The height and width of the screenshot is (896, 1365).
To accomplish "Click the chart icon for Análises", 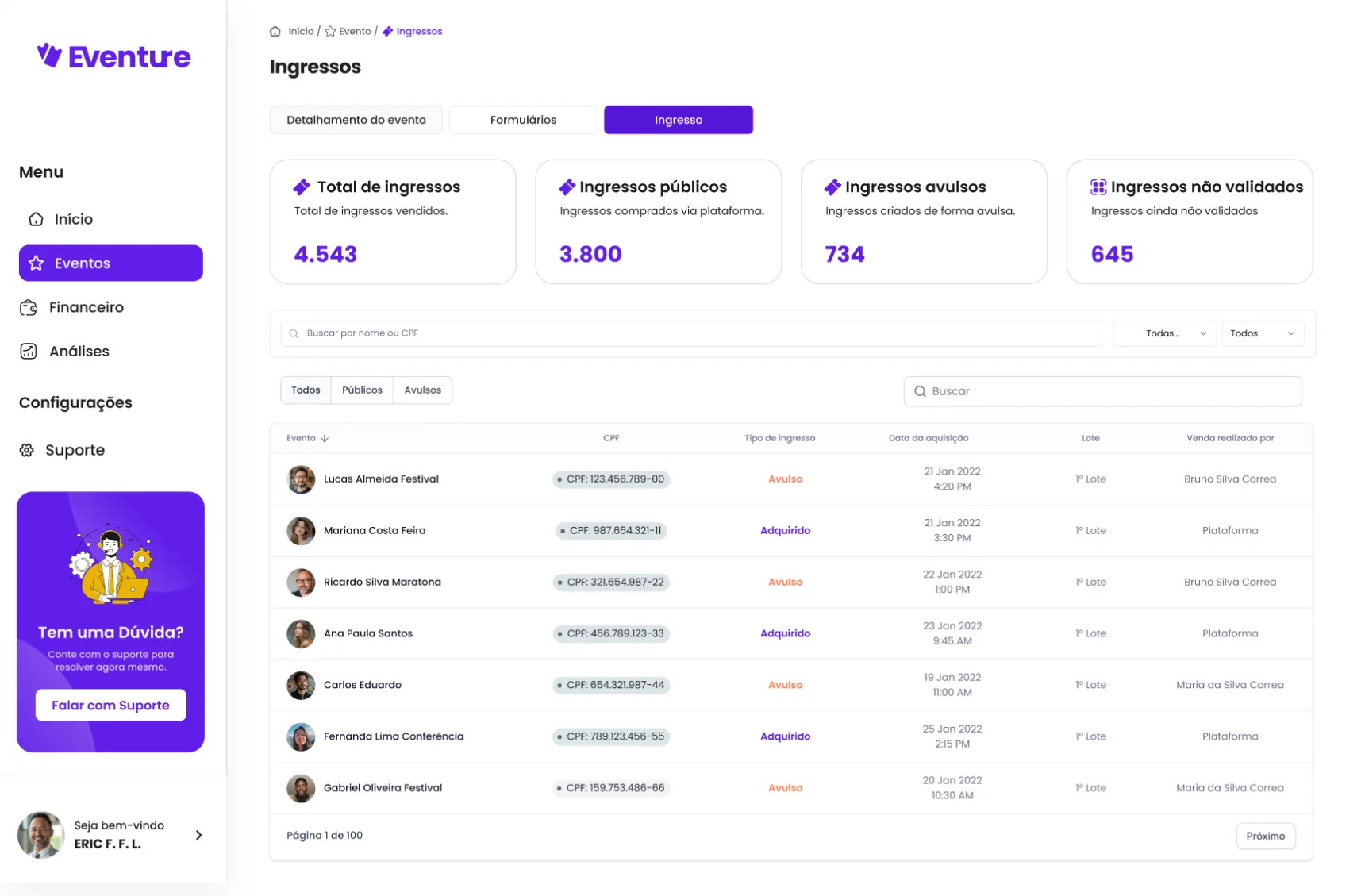I will coord(29,352).
